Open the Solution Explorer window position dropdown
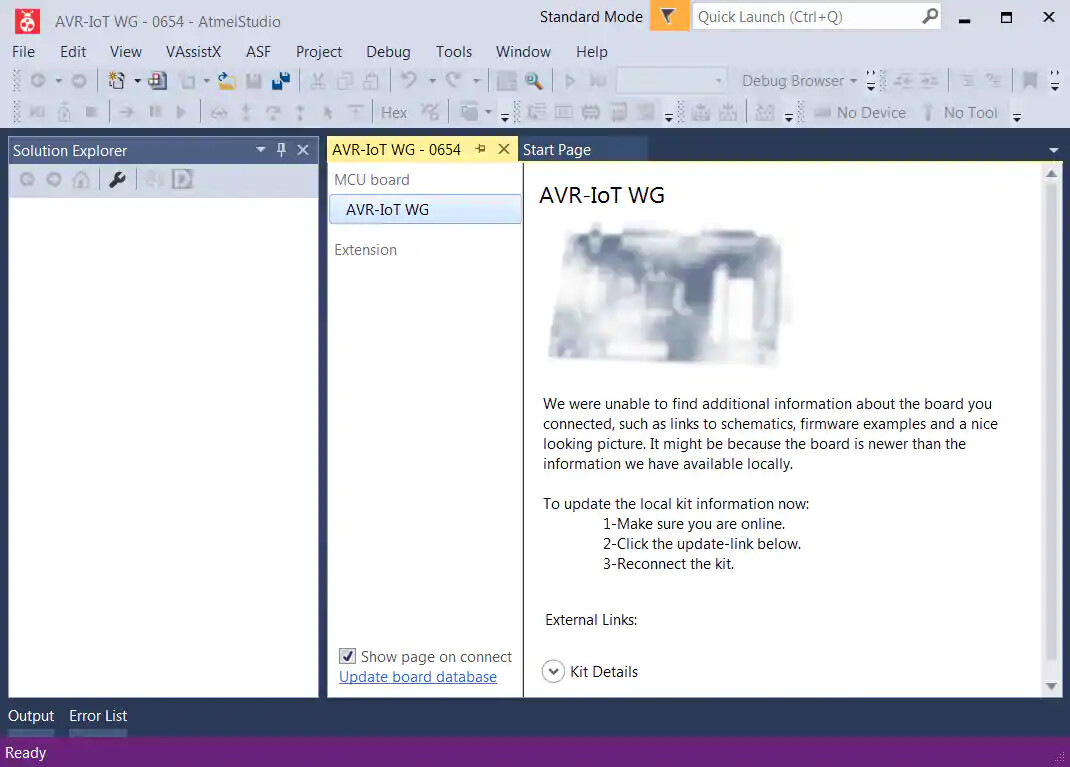 click(261, 149)
